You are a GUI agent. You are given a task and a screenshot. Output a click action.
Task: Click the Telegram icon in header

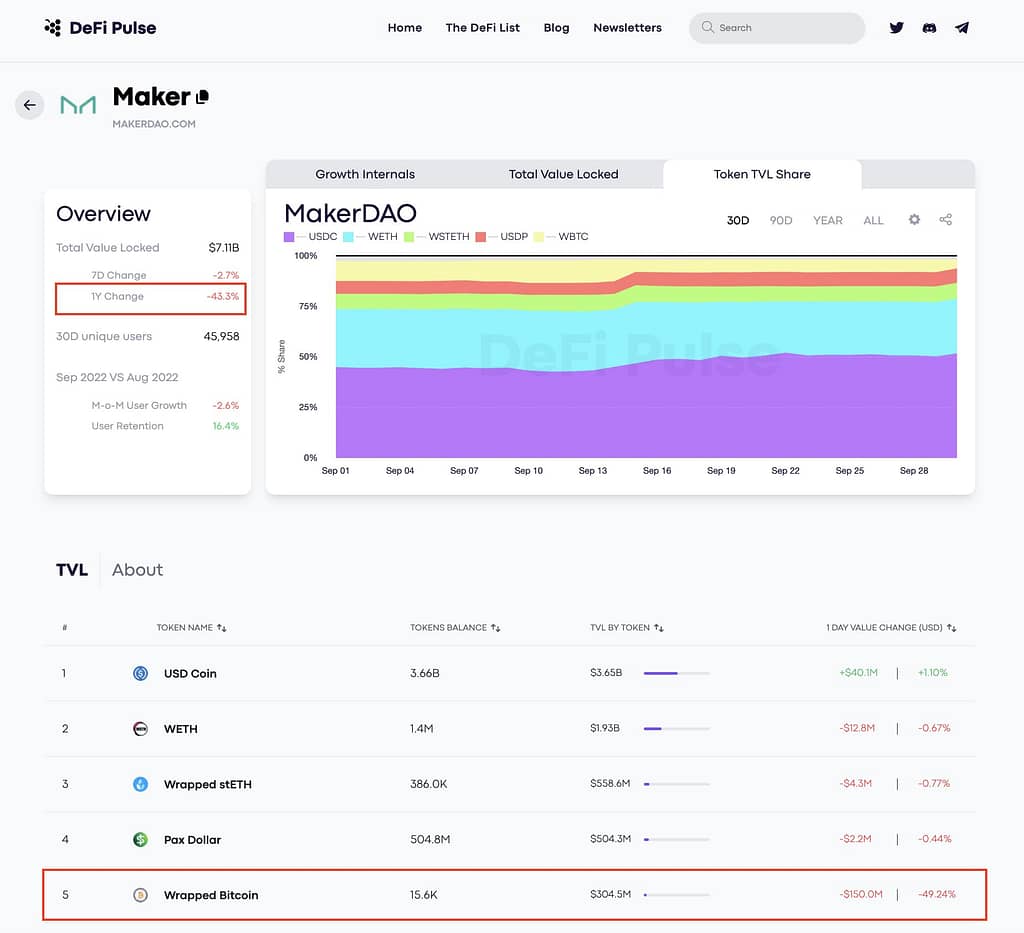coord(962,28)
